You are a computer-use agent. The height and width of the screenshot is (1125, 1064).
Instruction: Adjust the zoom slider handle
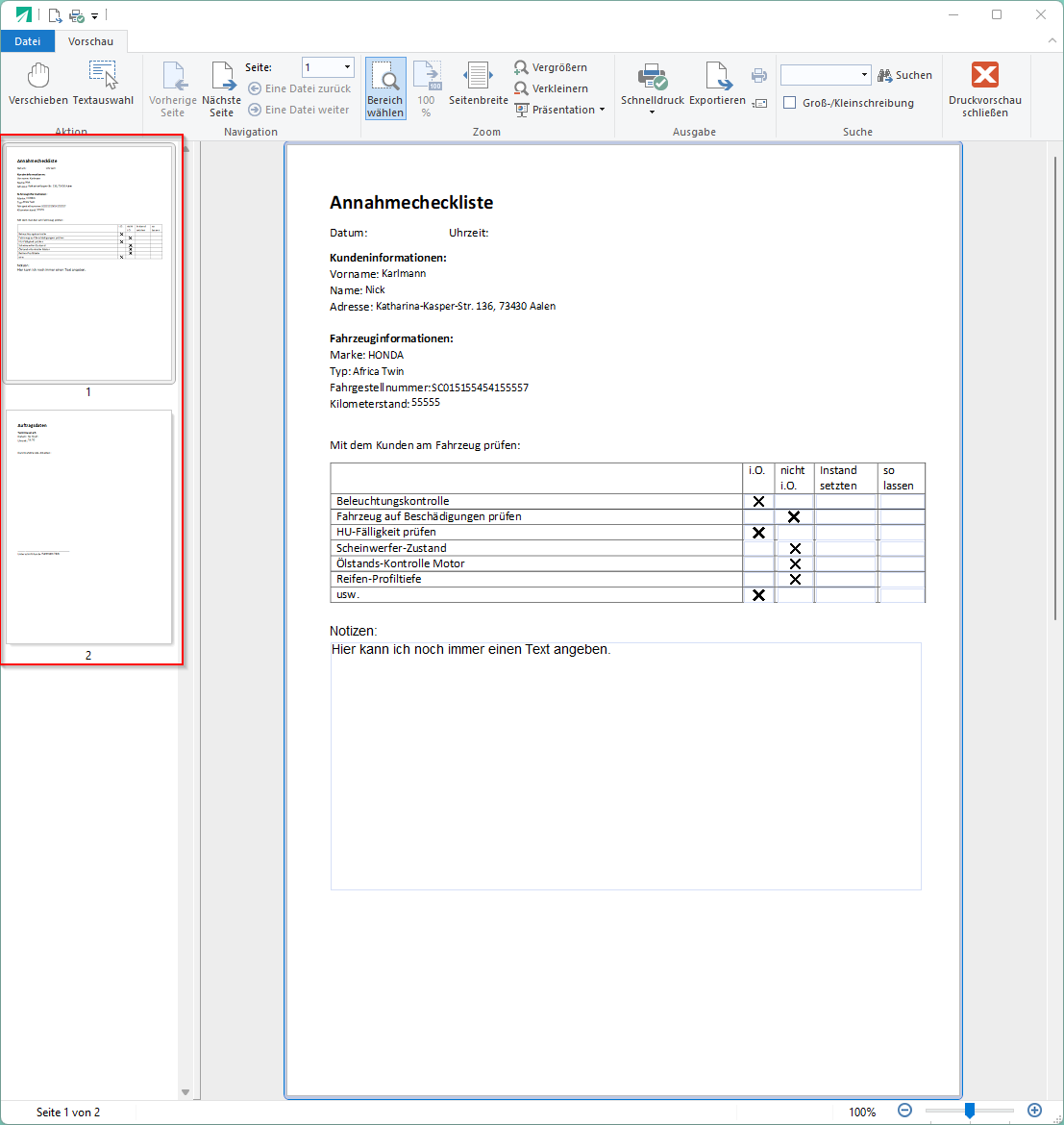pyautogui.click(x=970, y=1111)
